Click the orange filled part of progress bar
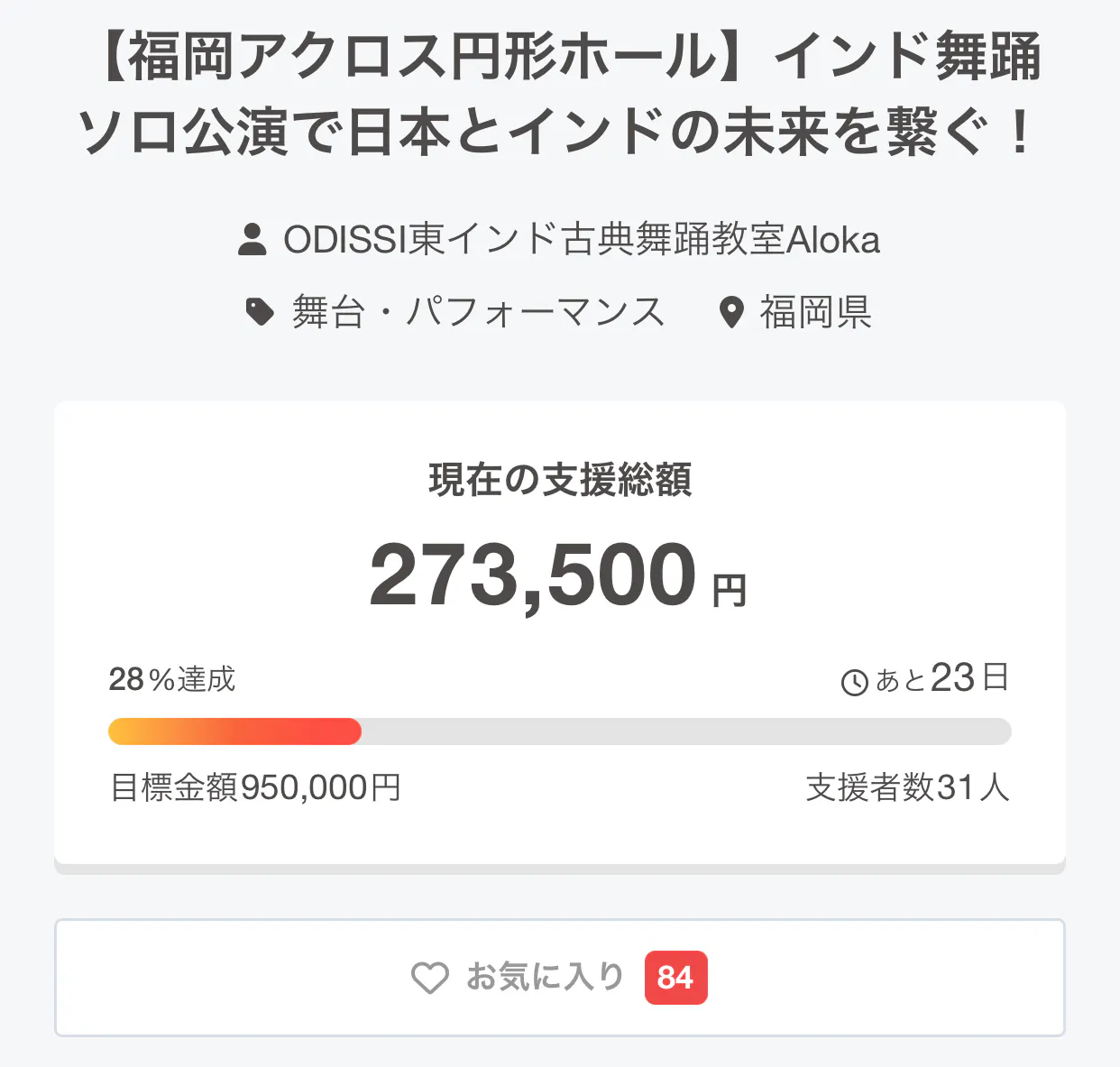1120x1067 pixels. pos(234,731)
